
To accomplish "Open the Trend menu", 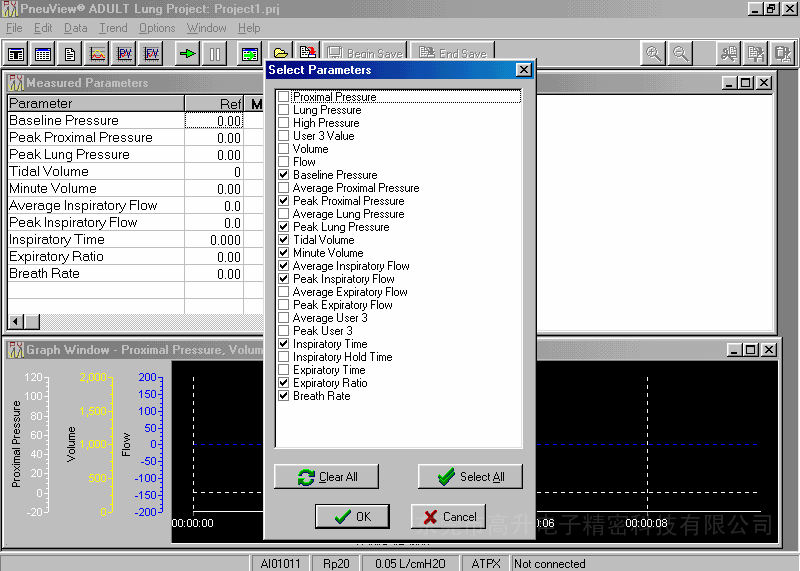I will pos(113,28).
